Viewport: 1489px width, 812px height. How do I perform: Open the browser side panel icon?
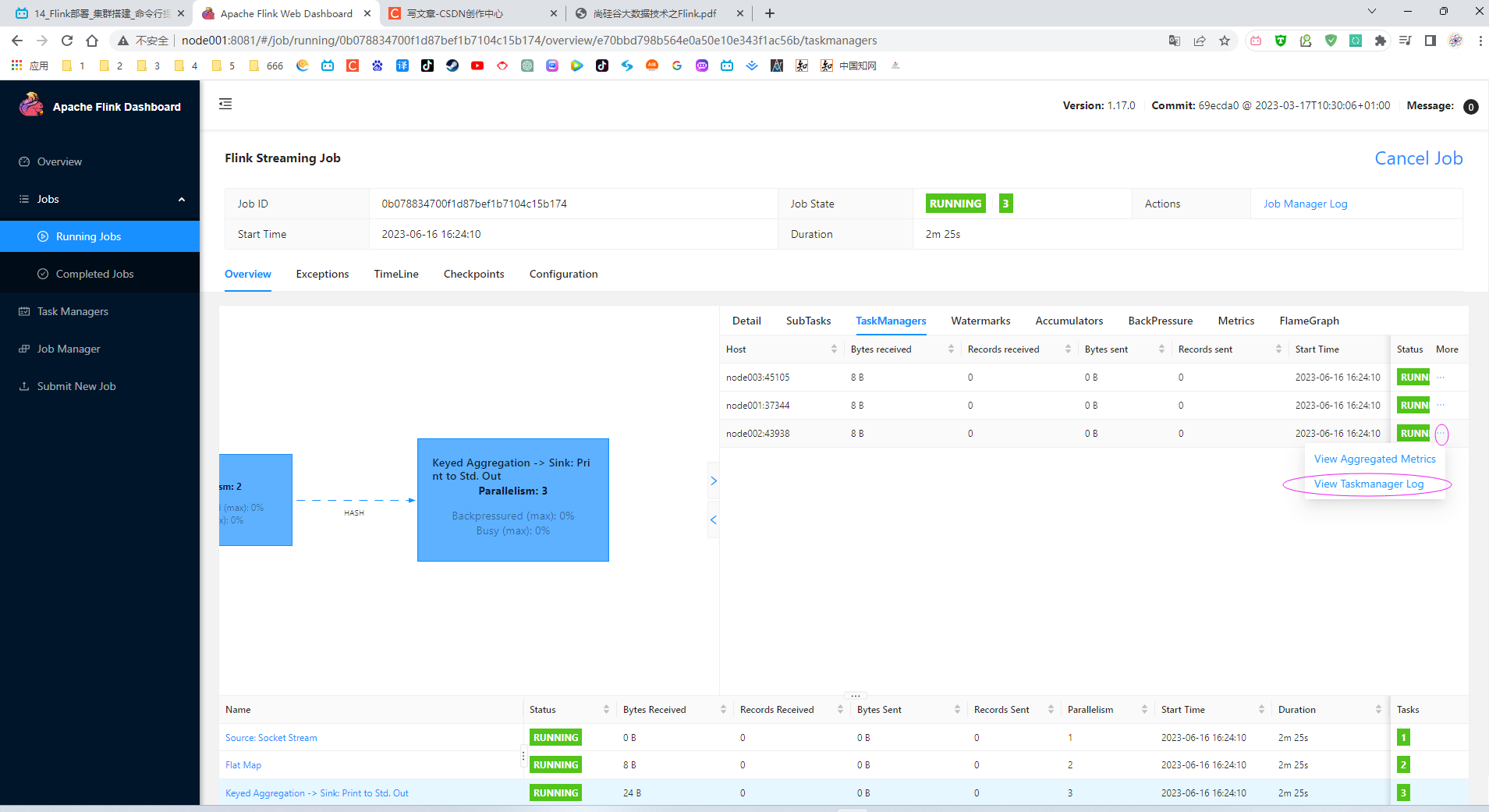tap(1431, 41)
